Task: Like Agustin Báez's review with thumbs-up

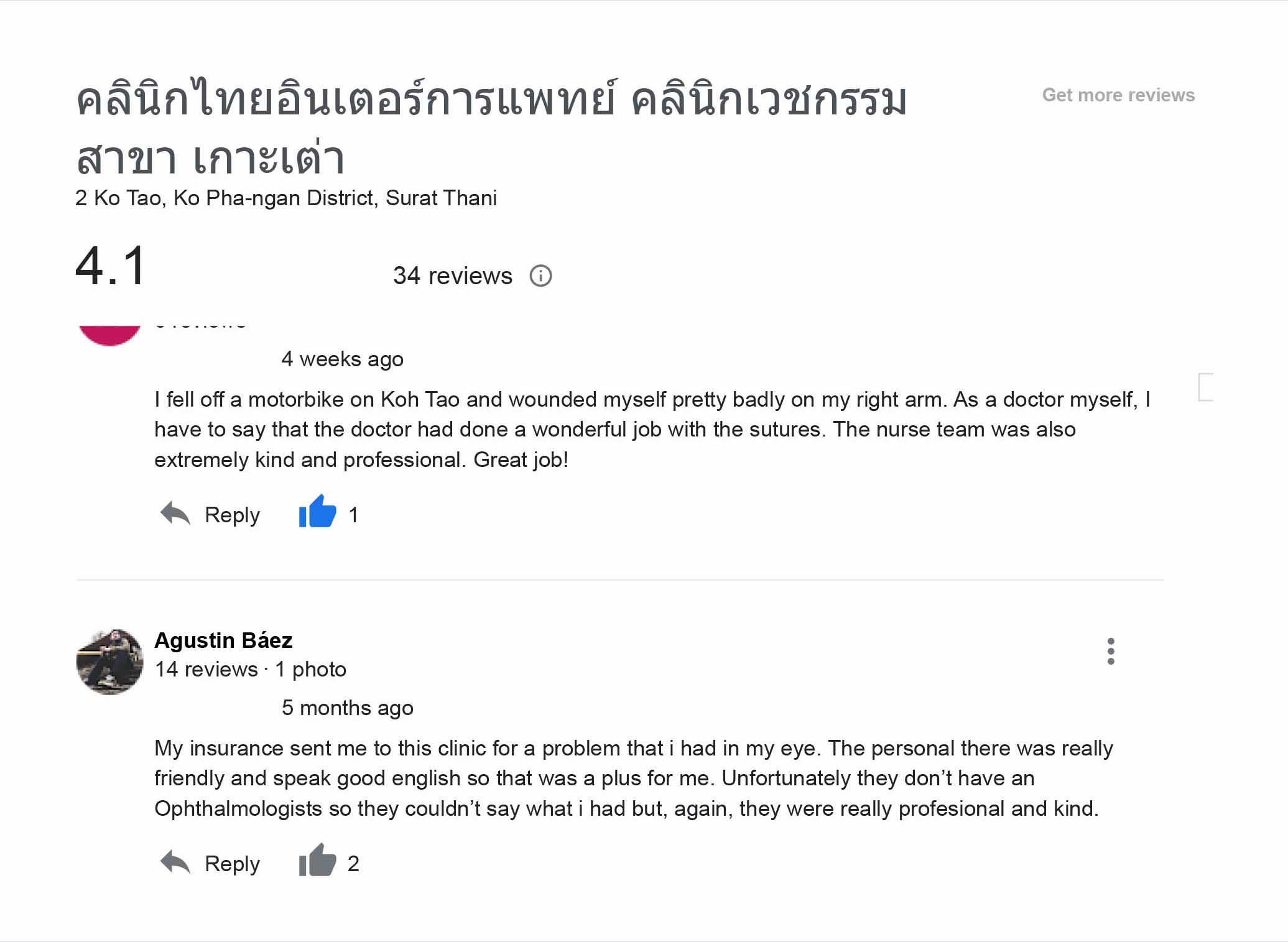Action: [x=317, y=861]
